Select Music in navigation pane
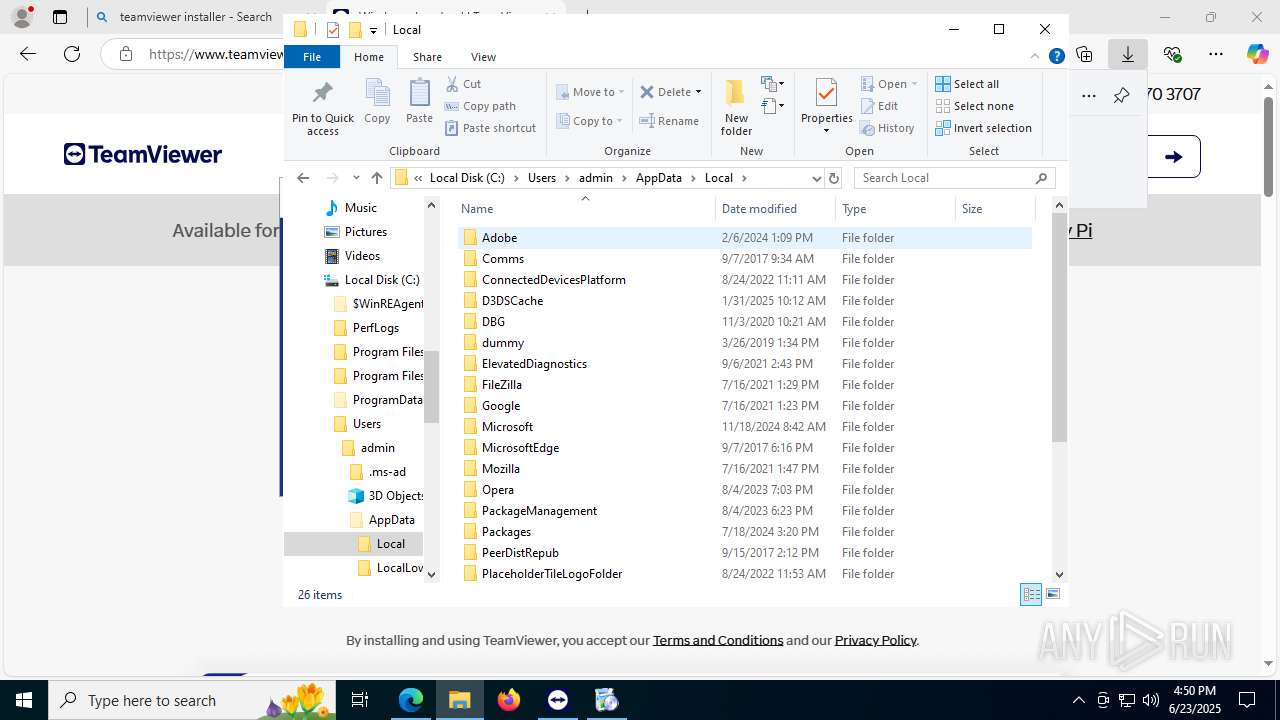The image size is (1280, 720). pos(360,208)
